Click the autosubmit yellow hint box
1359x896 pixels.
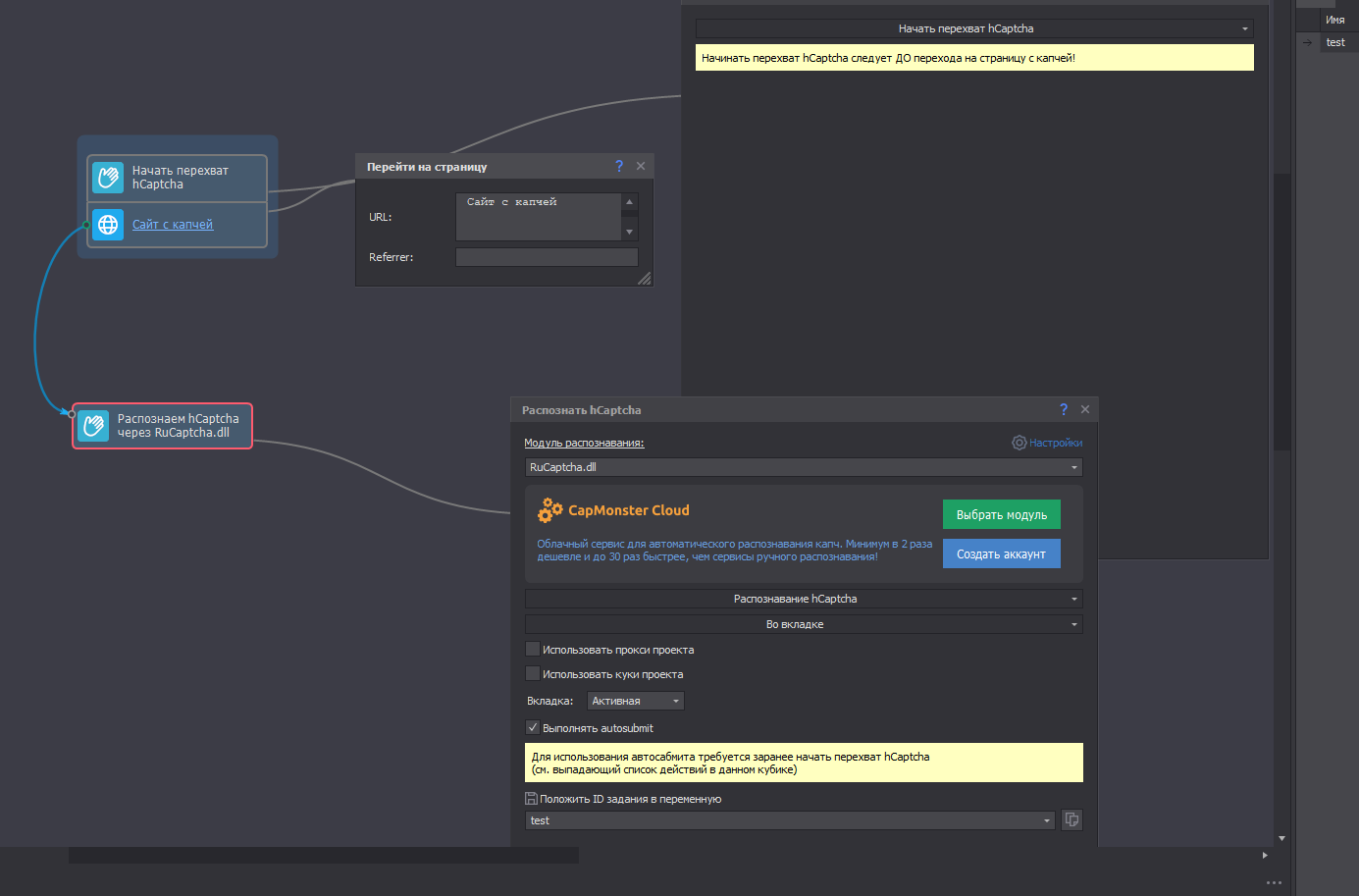tap(804, 763)
